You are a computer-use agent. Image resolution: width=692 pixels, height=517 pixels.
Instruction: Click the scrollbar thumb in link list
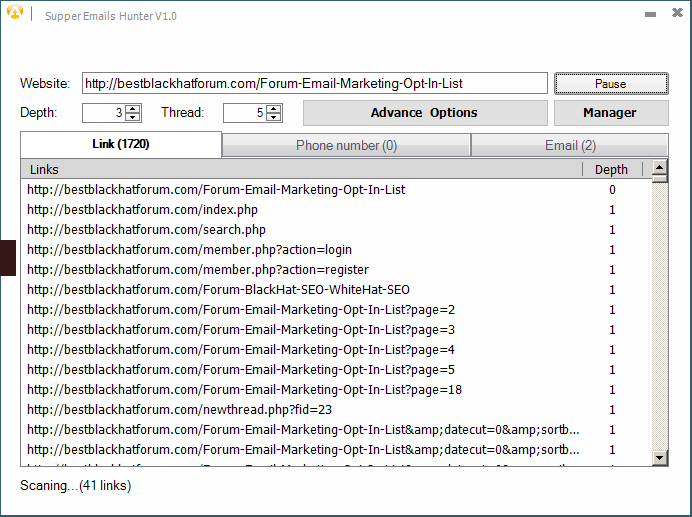pyautogui.click(x=660, y=179)
